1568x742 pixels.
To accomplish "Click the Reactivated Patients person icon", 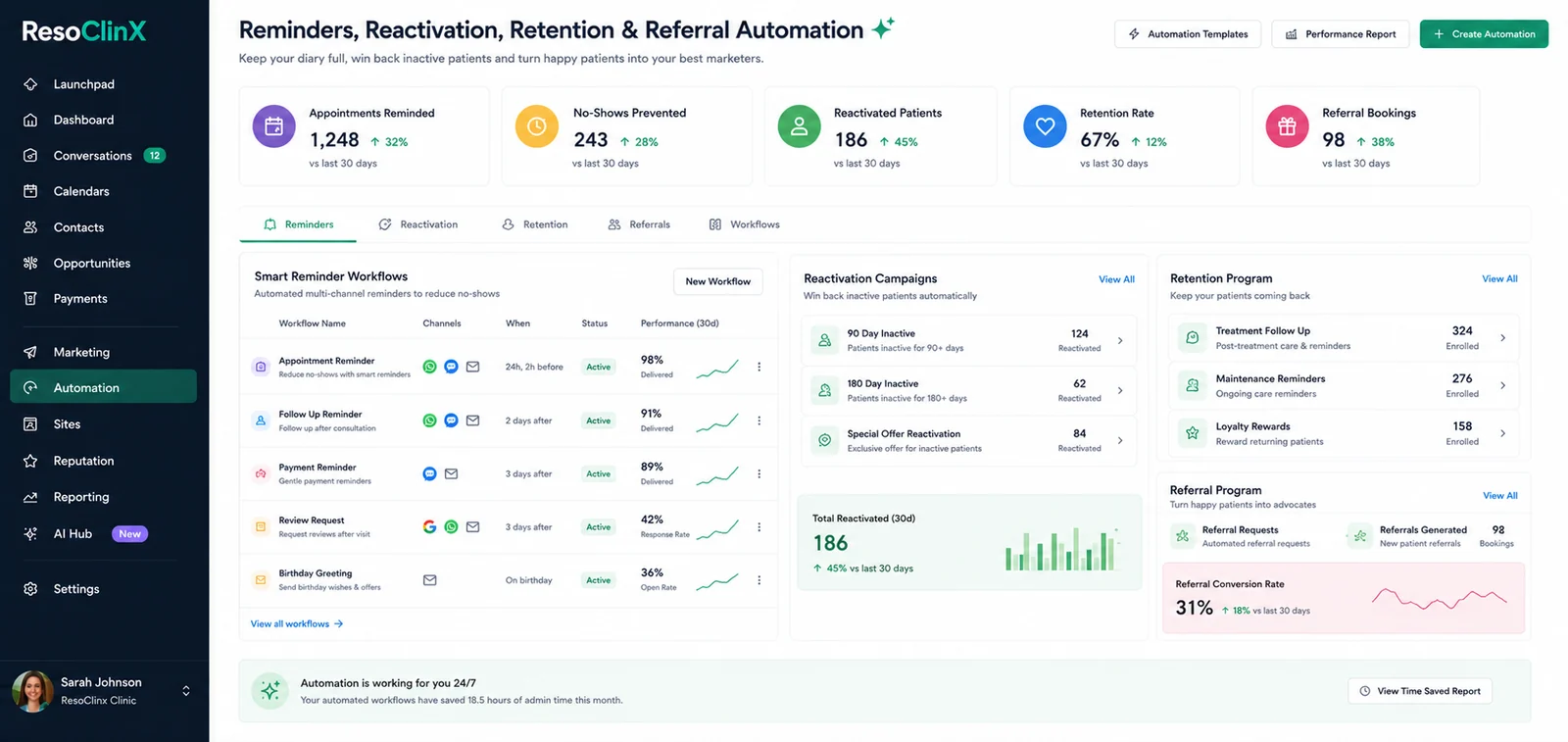I will [800, 126].
